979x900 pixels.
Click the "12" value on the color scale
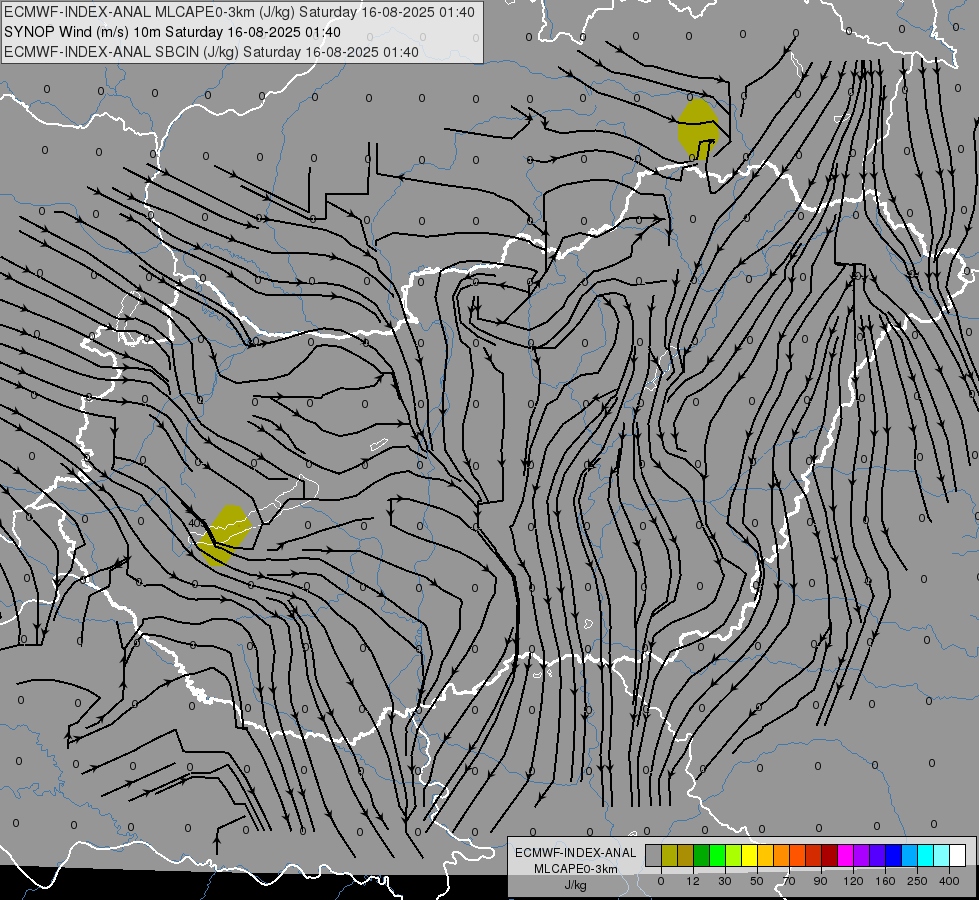pos(693,881)
